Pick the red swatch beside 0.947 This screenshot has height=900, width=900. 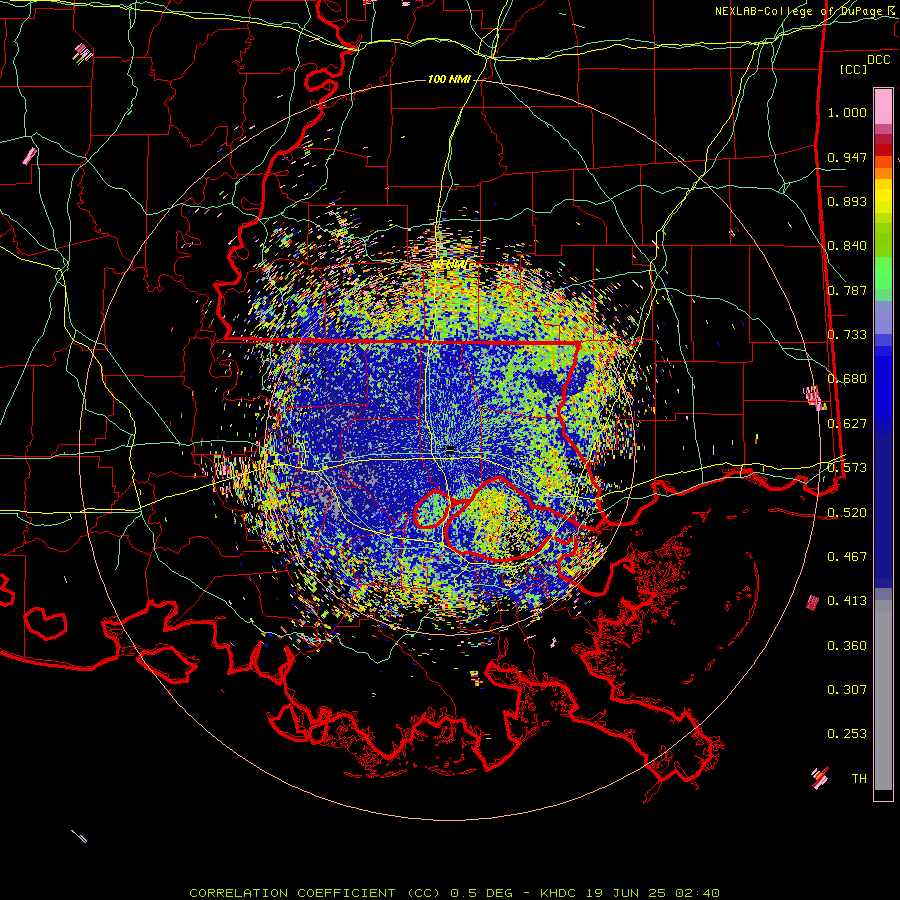click(x=883, y=149)
